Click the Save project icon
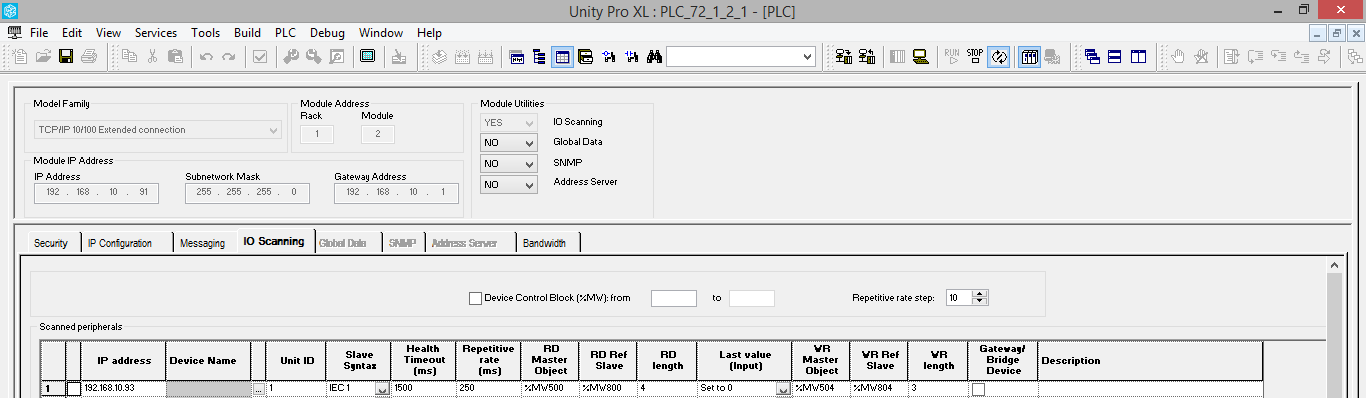 pyautogui.click(x=66, y=57)
